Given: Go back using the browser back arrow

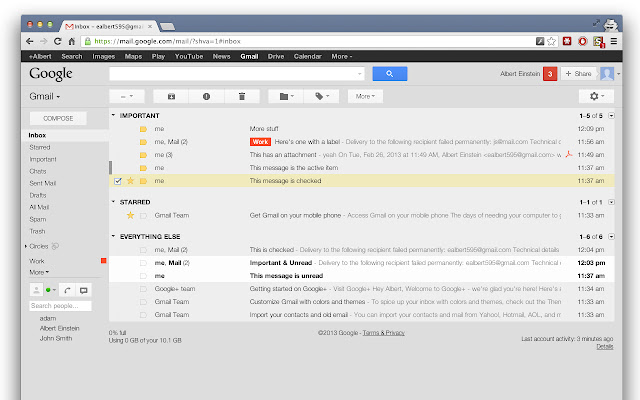Looking at the screenshot, I should 29,41.
